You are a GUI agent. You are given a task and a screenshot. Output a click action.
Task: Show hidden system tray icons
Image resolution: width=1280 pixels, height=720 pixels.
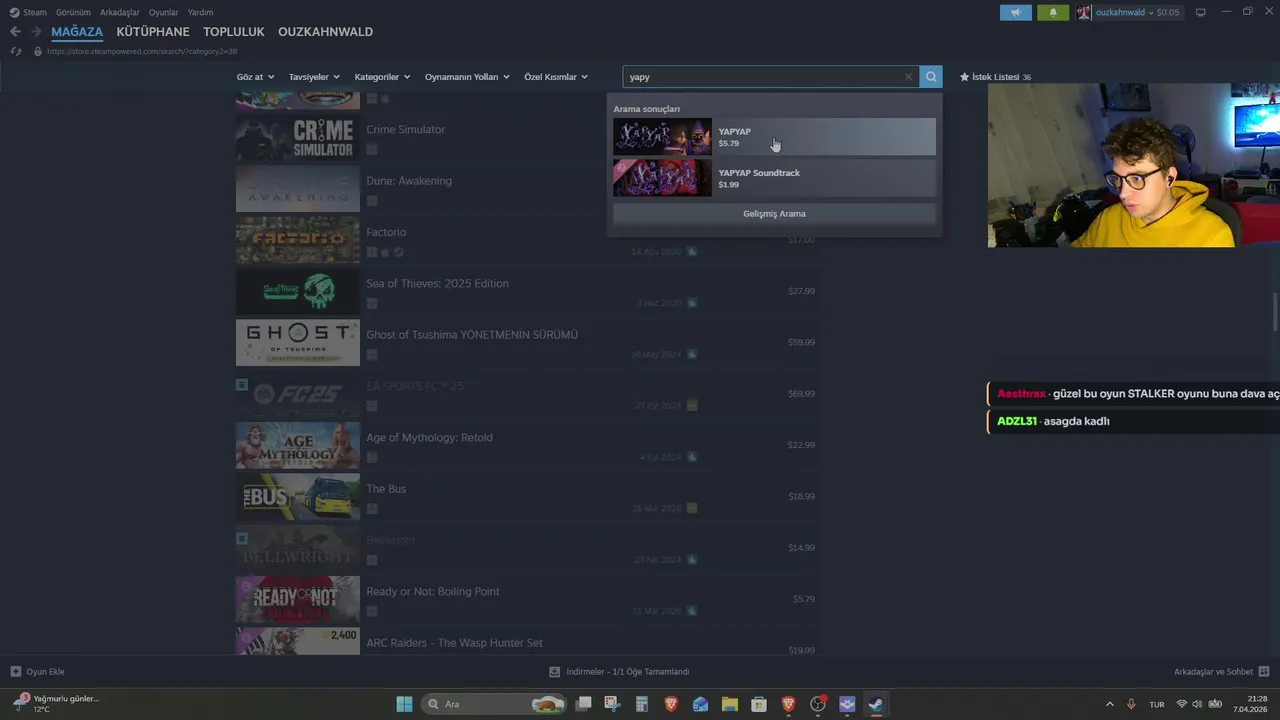pos(1109,704)
